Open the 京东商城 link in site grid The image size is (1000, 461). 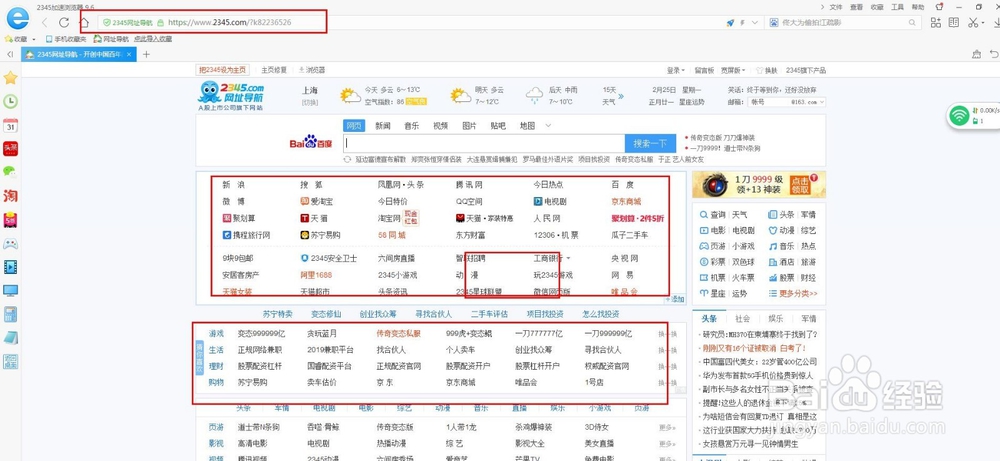click(626, 201)
